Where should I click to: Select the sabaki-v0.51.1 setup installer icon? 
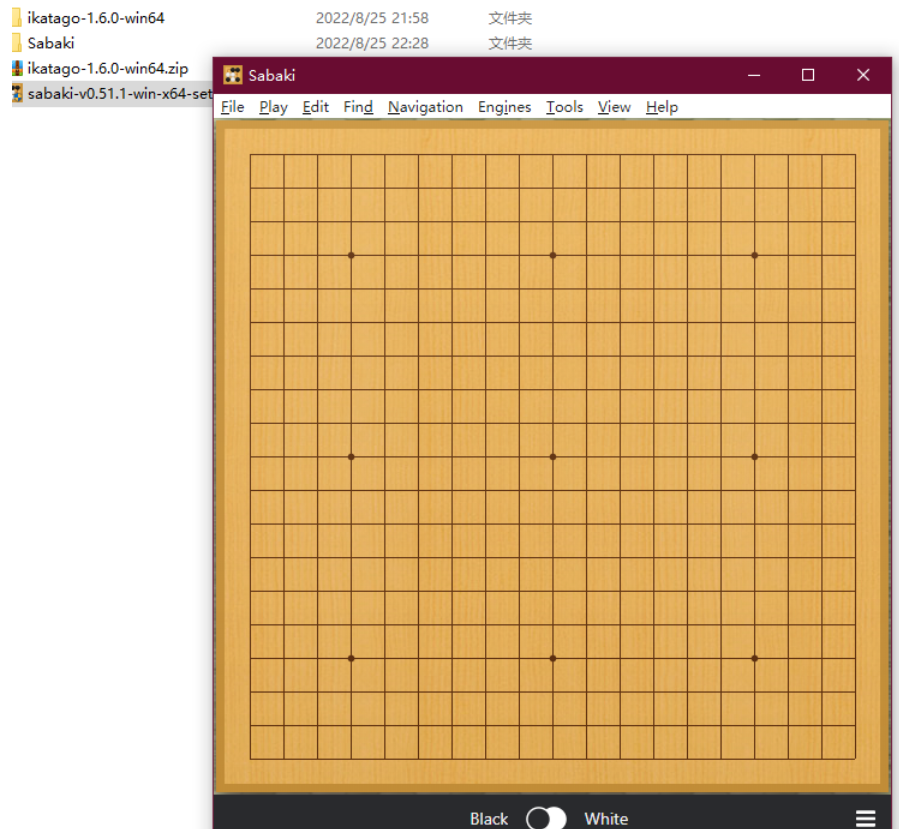click(17, 93)
